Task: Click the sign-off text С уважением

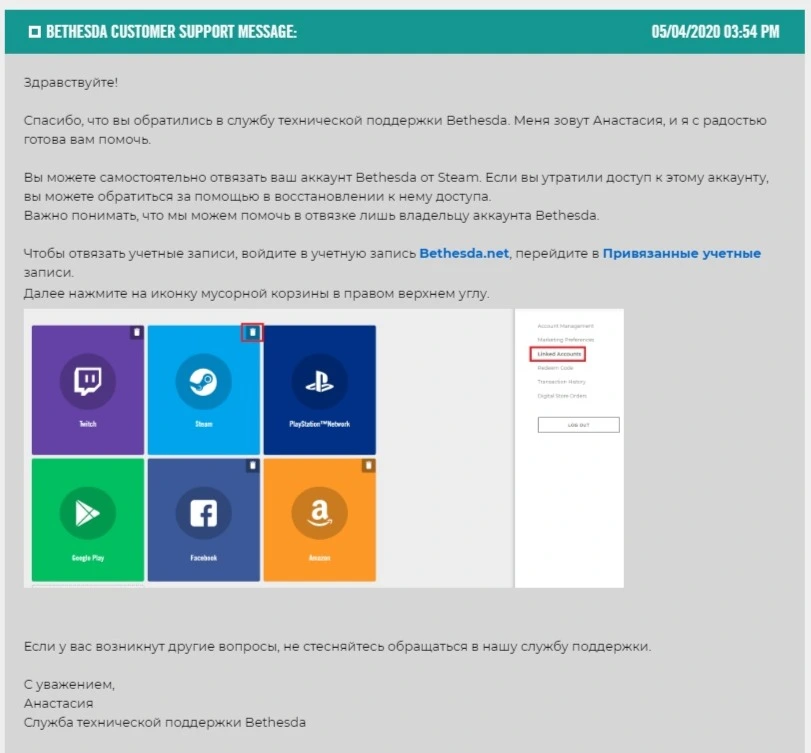Action: coord(69,685)
